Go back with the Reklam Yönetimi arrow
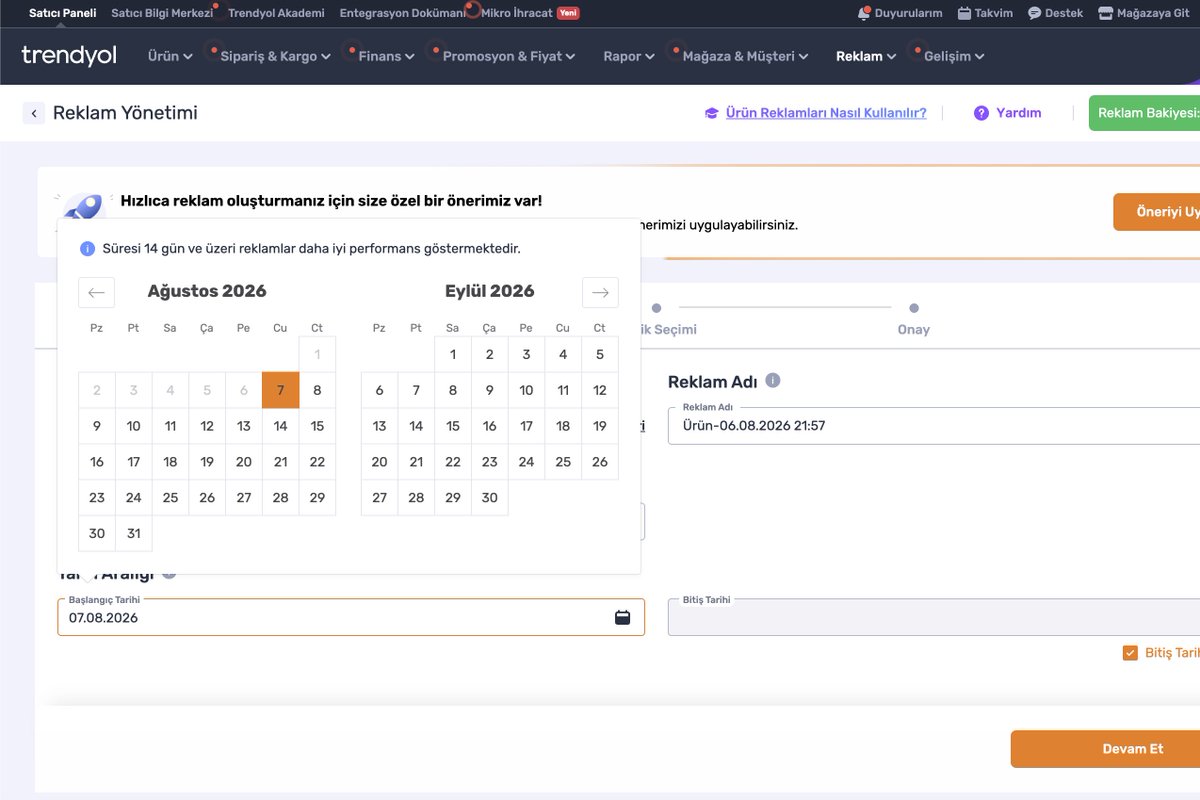Screen dimensions: 1200x800 pyautogui.click(x=34, y=113)
